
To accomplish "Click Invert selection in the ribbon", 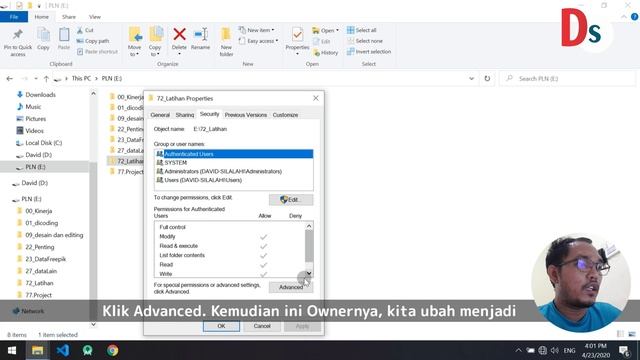I will coord(369,52).
